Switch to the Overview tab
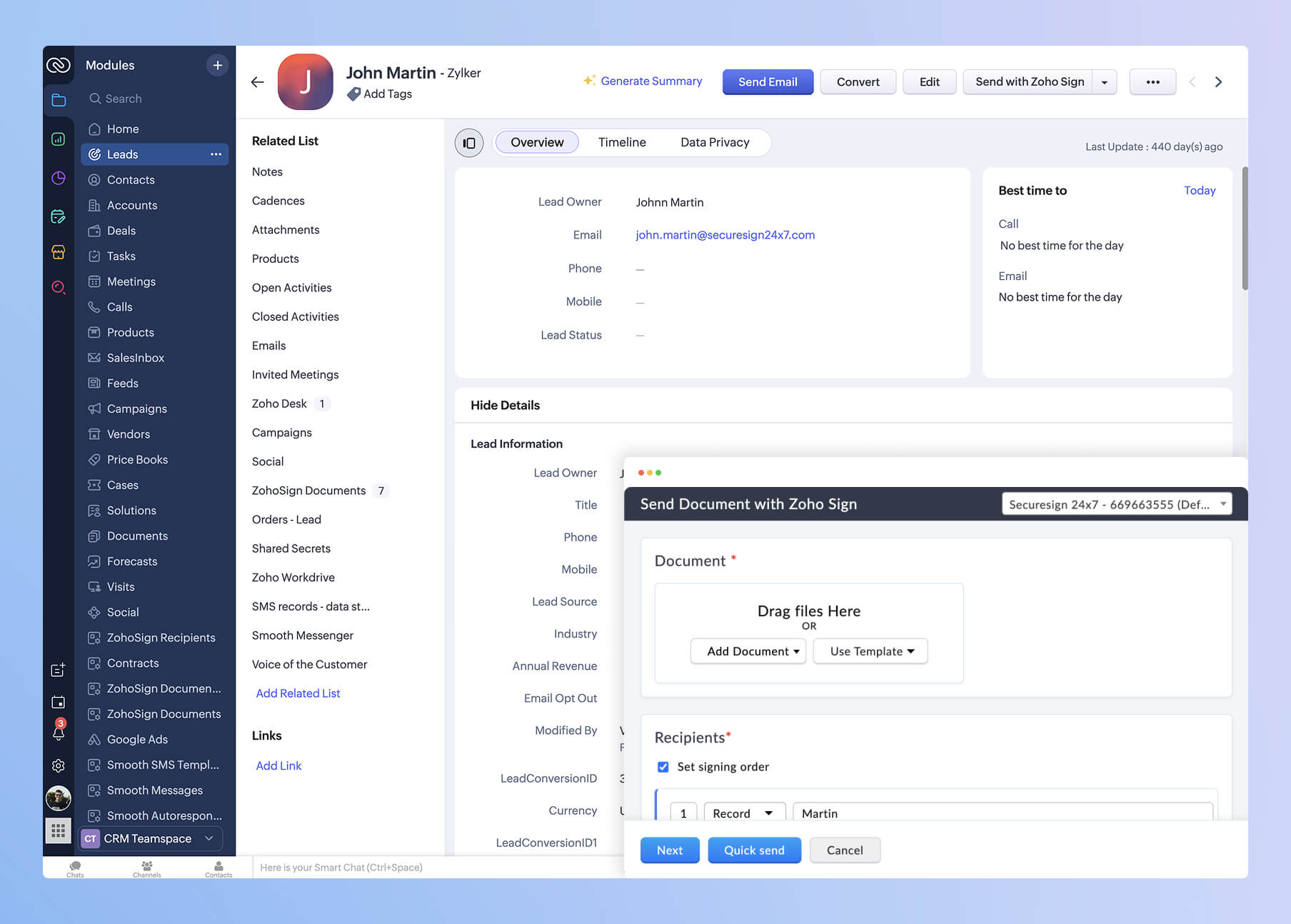The width and height of the screenshot is (1291, 924). click(x=537, y=142)
